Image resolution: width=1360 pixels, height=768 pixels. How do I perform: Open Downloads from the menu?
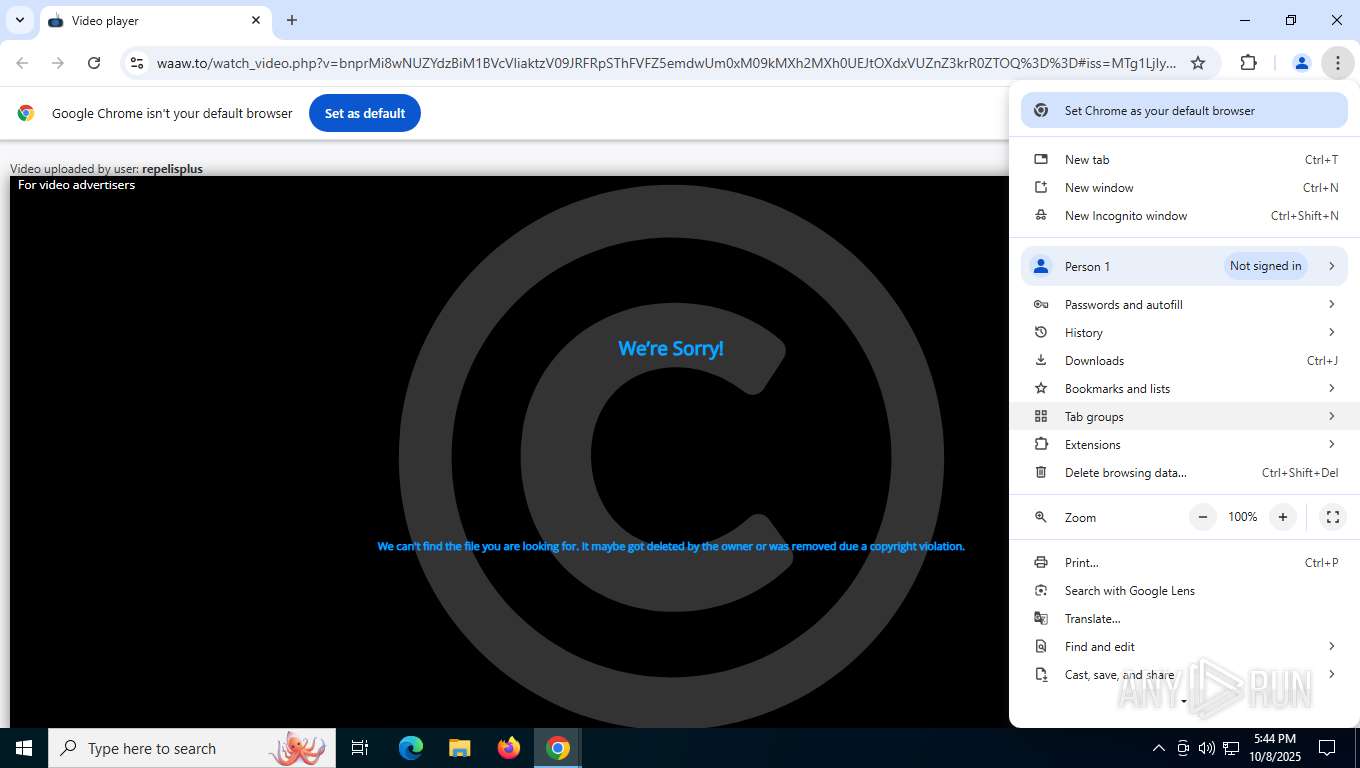click(x=1184, y=361)
